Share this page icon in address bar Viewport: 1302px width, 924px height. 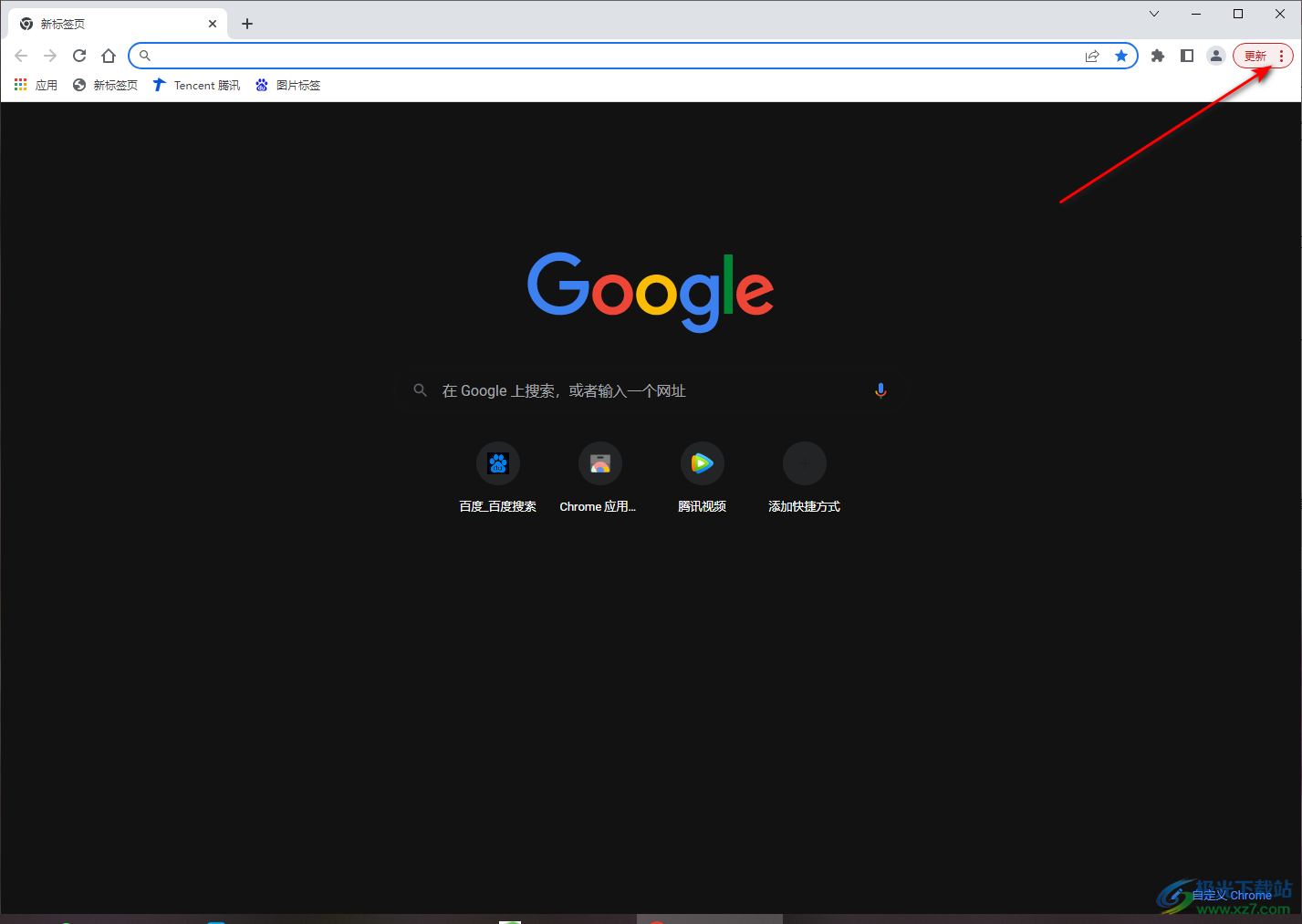click(x=1092, y=56)
